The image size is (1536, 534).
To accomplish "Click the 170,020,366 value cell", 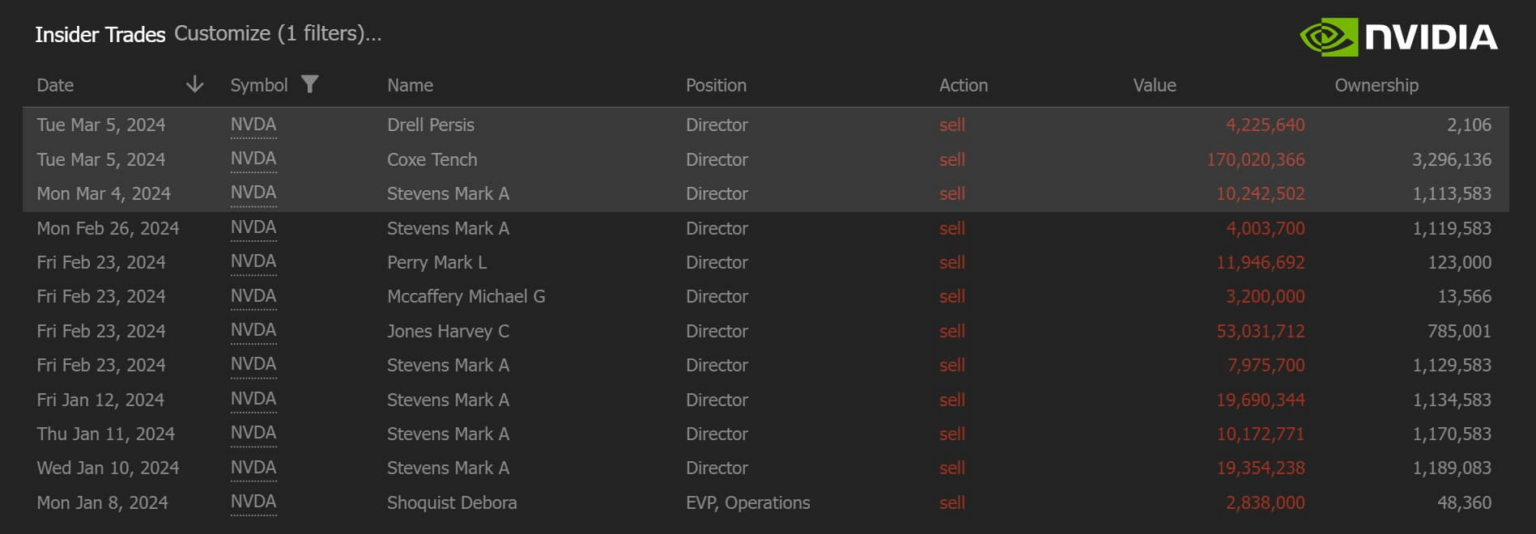I will (x=1255, y=159).
